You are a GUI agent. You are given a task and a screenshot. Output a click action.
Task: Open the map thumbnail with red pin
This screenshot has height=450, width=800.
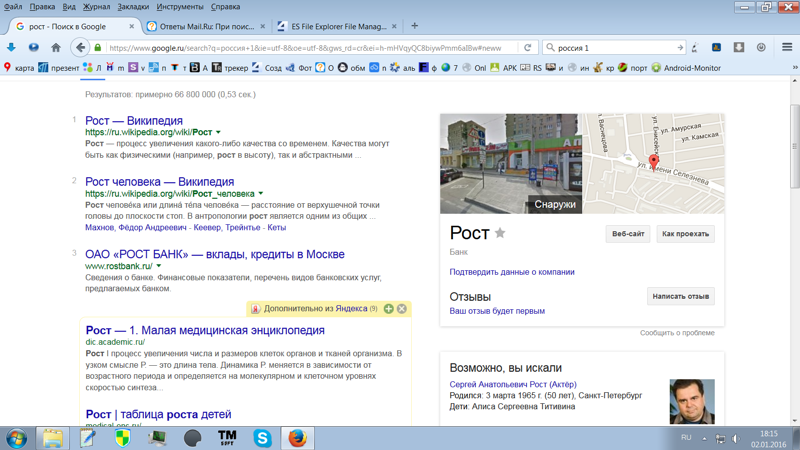point(654,163)
